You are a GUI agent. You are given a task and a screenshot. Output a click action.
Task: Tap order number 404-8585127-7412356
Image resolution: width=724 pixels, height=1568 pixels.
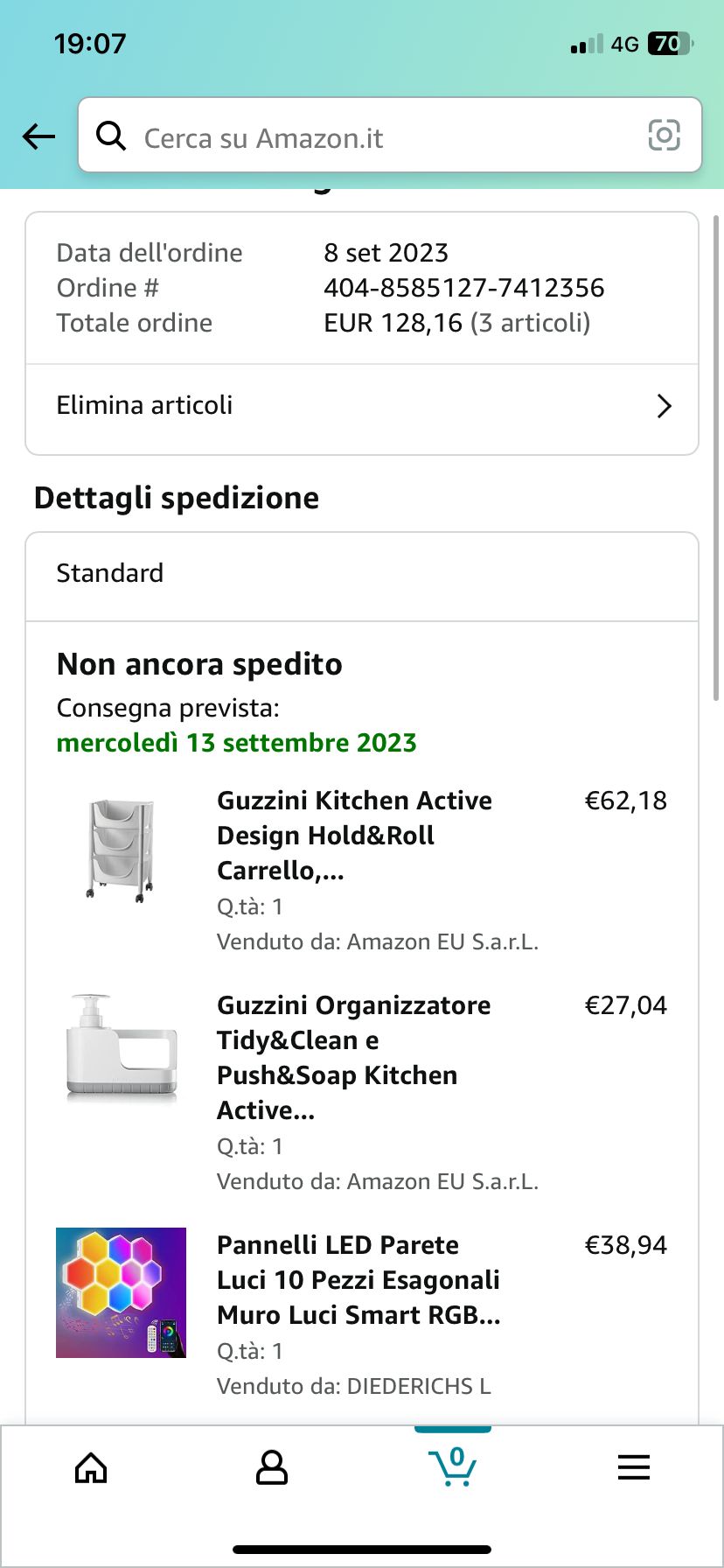pos(463,288)
